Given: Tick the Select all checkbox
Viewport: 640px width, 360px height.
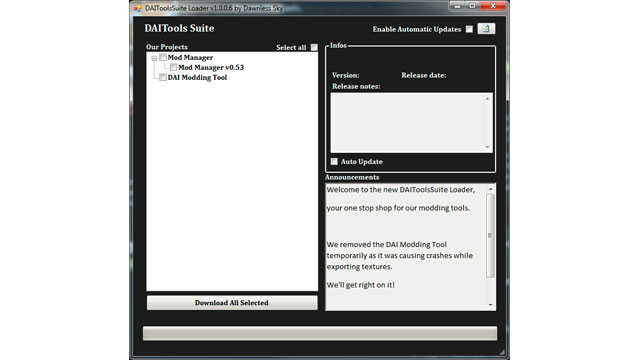Looking at the screenshot, I should coord(314,47).
